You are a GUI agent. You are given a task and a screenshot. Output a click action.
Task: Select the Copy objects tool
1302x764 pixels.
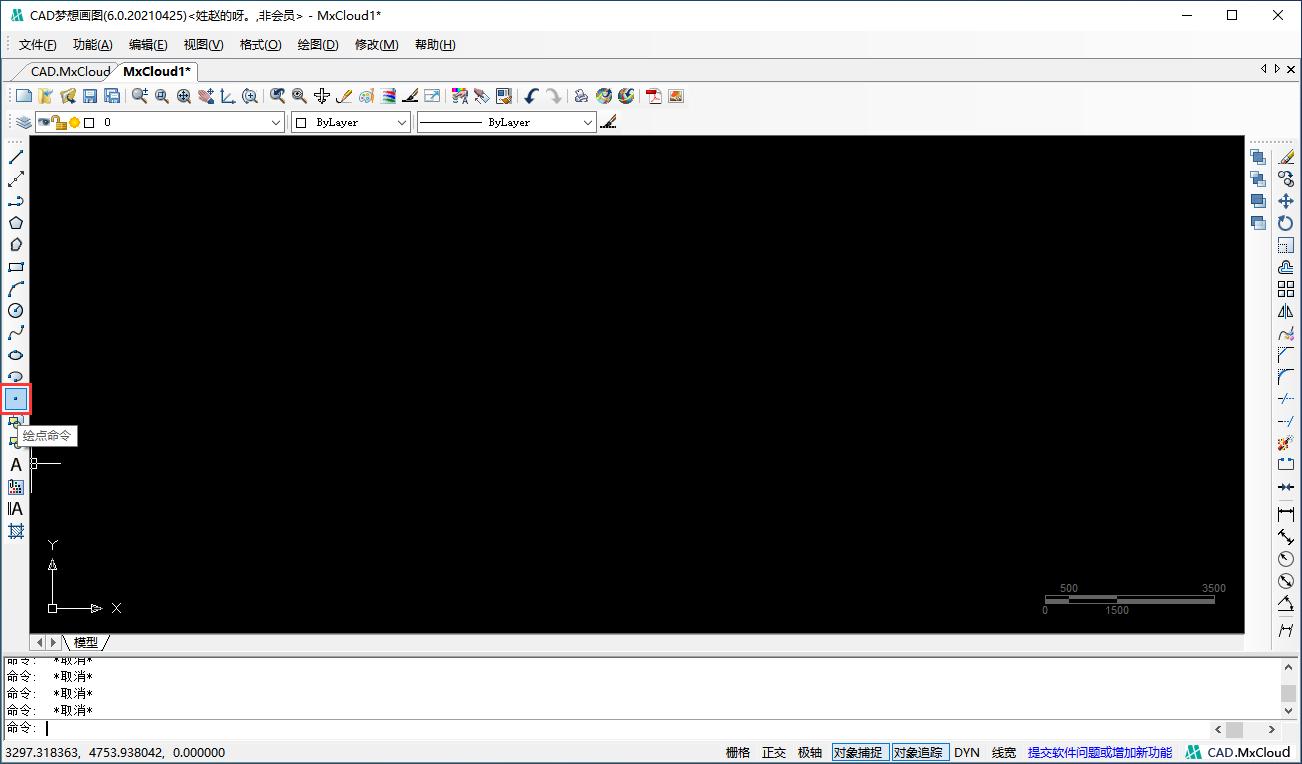tap(1286, 179)
